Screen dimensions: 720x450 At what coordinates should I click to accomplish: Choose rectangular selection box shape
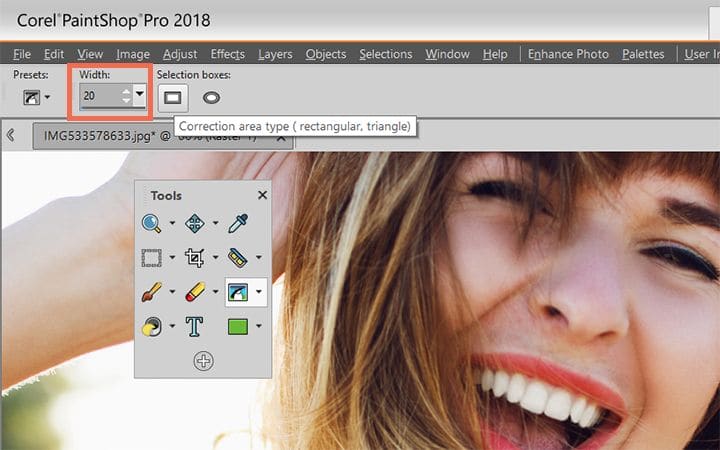(173, 98)
